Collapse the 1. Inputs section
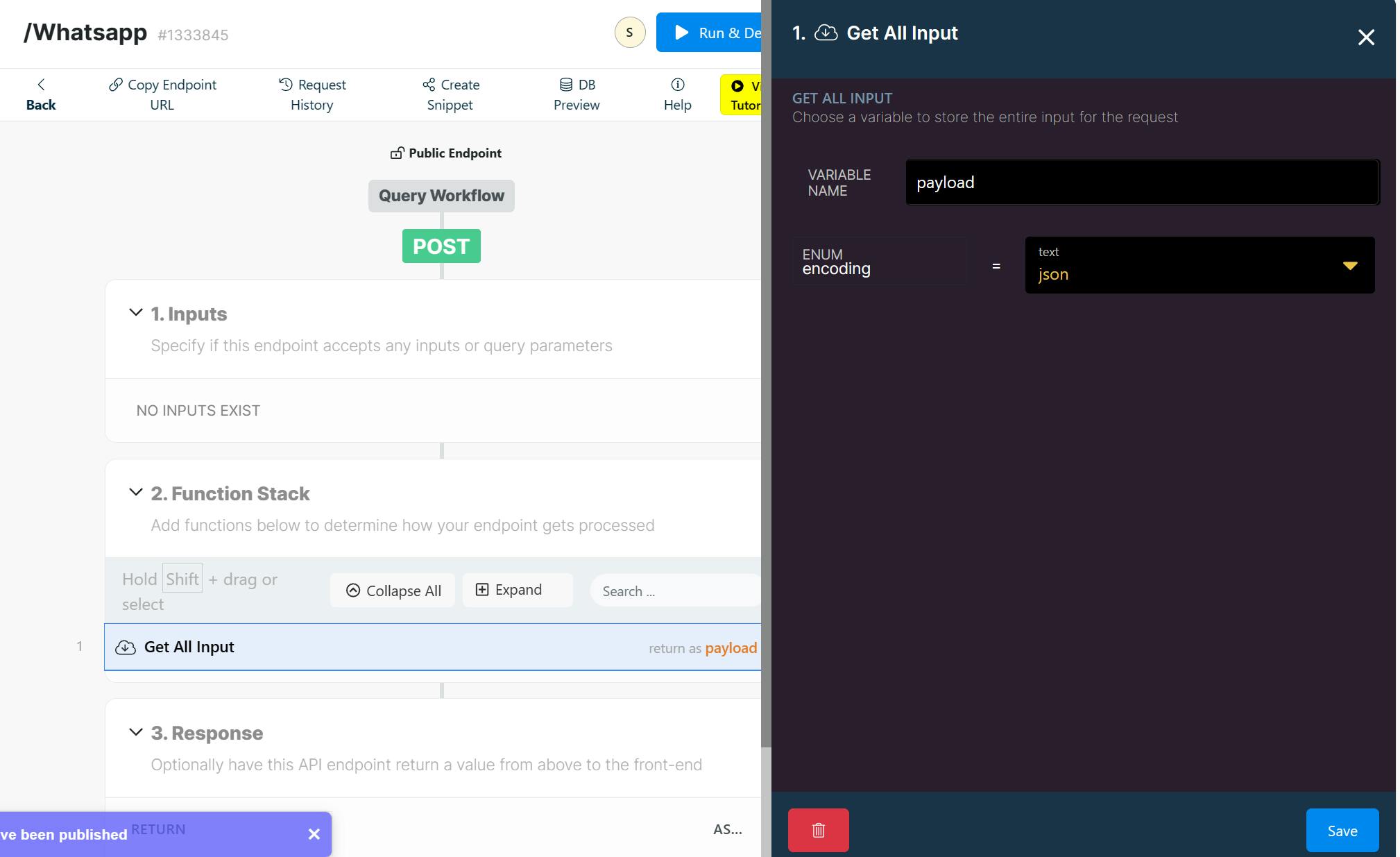 (x=136, y=313)
